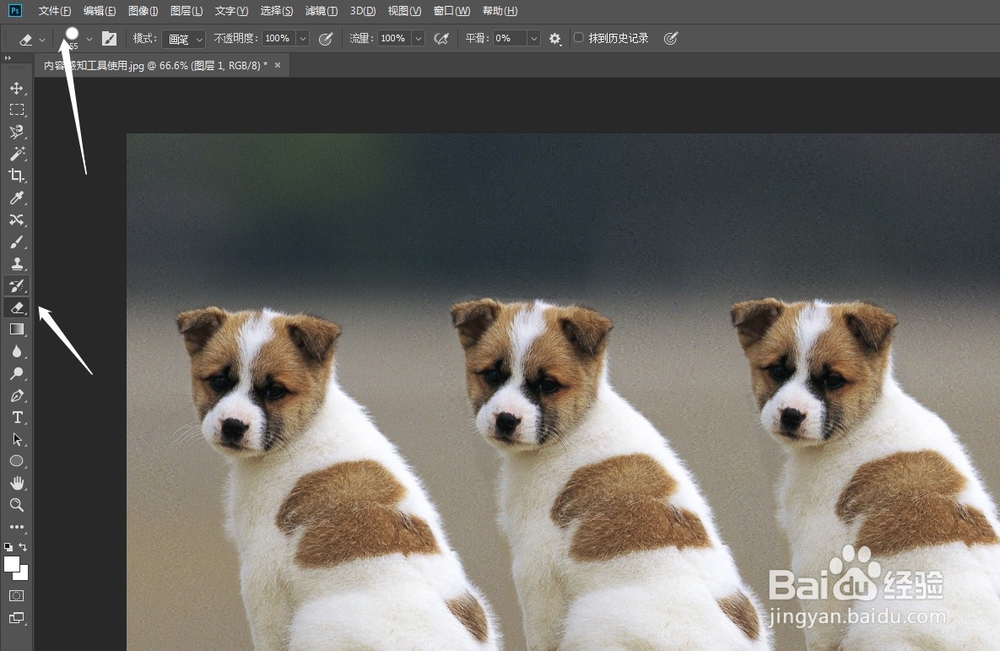
Task: Reset default foreground and background colors
Action: pyautogui.click(x=8, y=547)
